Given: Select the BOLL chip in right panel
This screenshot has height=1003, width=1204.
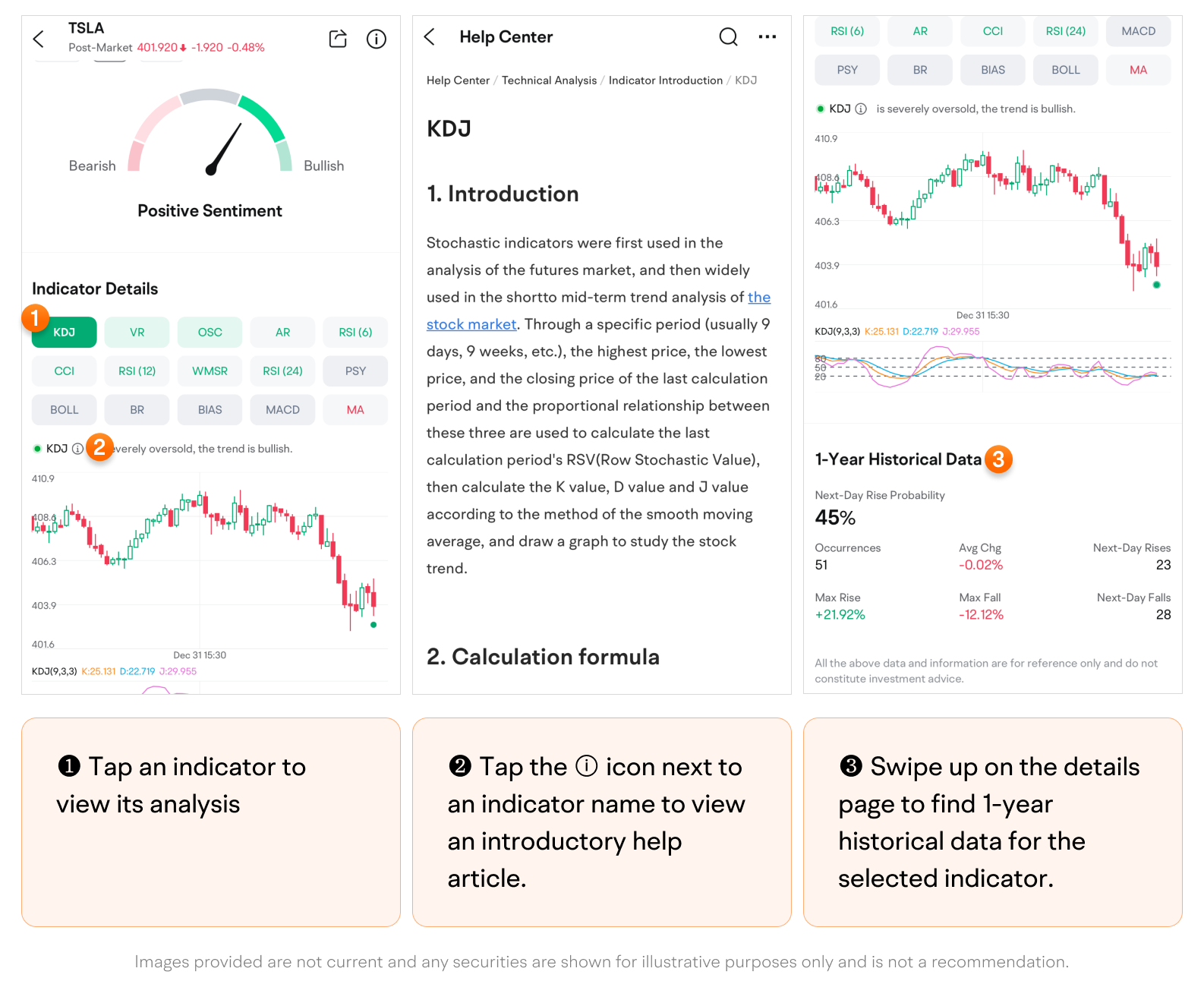Looking at the screenshot, I should click(1065, 70).
